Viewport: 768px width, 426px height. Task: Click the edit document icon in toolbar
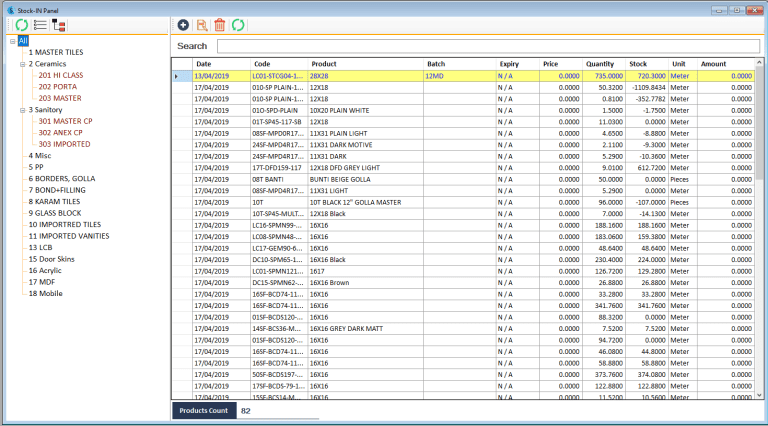tap(202, 24)
